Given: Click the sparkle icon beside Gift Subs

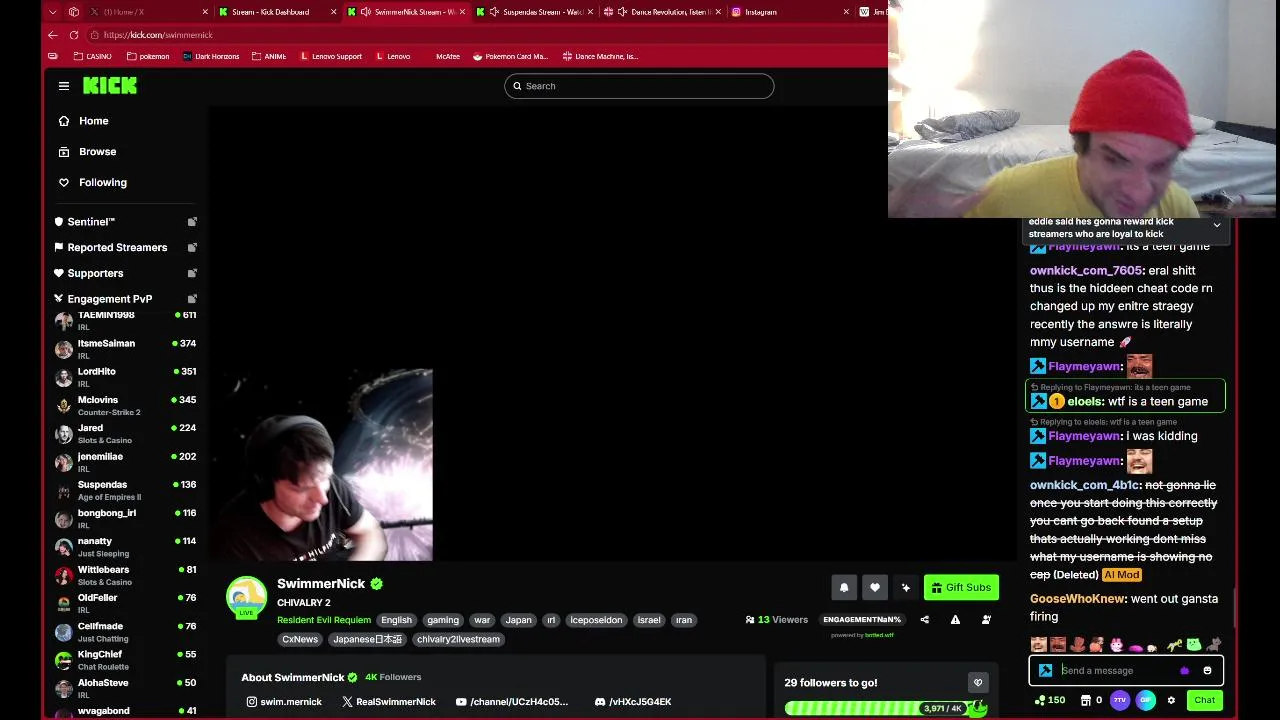Looking at the screenshot, I should [906, 588].
